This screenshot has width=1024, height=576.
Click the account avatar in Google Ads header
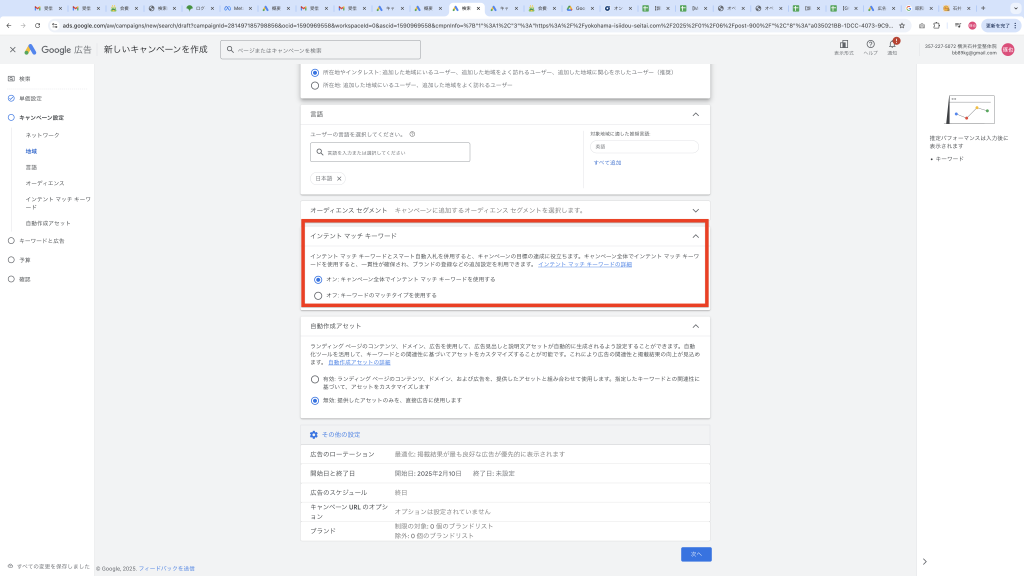point(1007,49)
